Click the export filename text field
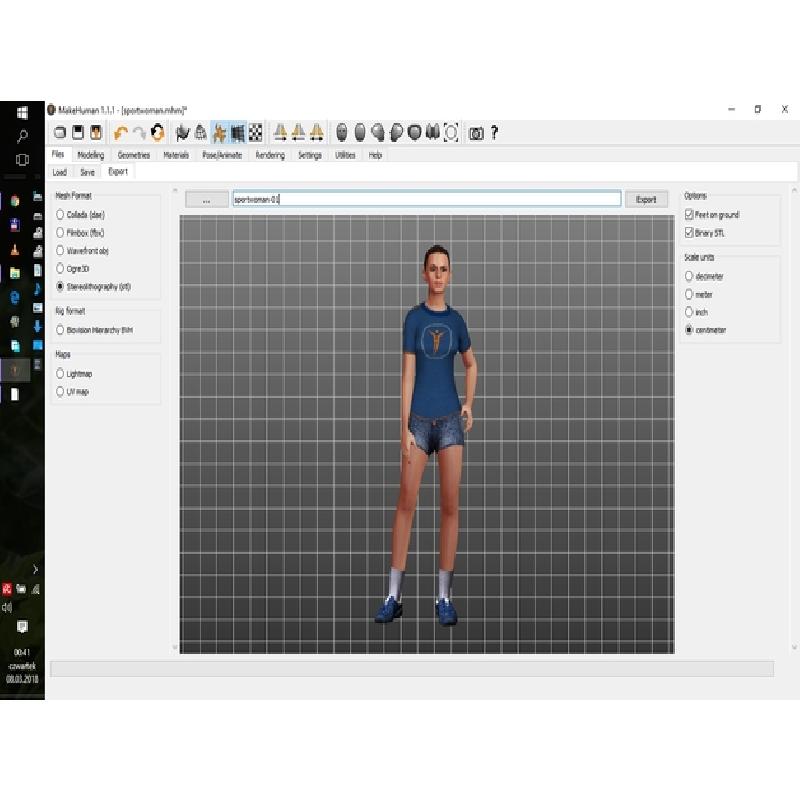This screenshot has height=800, width=800. pyautogui.click(x=427, y=199)
